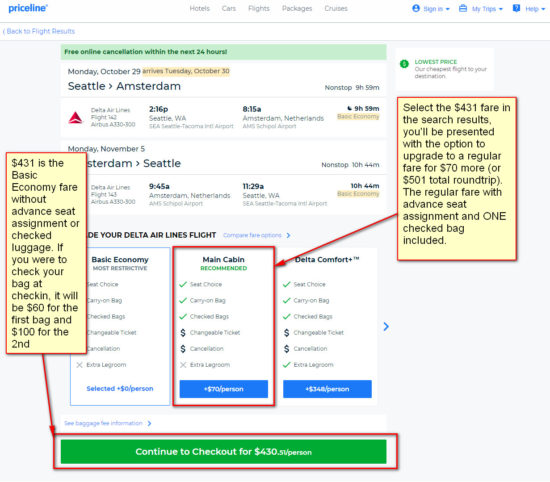
Task: Upgrade to Main Cabin for +$70/person
Action: [x=224, y=389]
